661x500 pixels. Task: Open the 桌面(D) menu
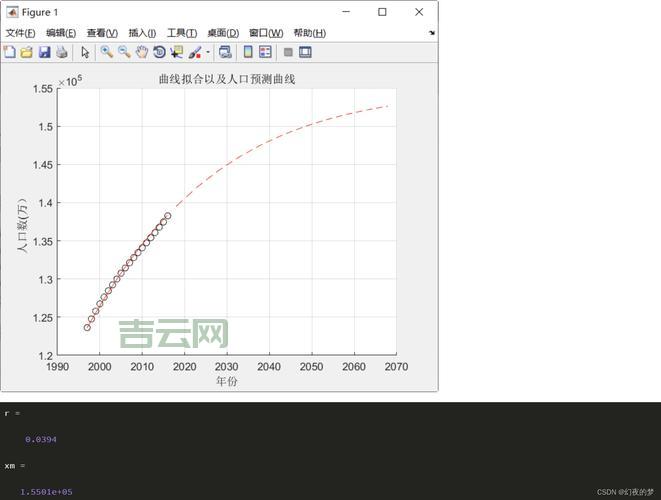point(223,33)
